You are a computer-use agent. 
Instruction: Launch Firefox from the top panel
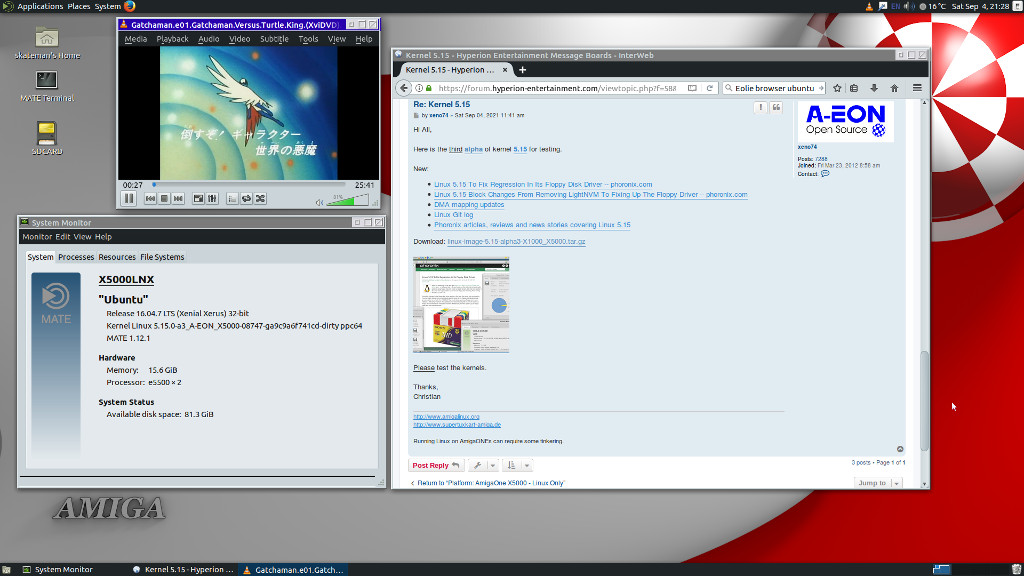tap(130, 7)
